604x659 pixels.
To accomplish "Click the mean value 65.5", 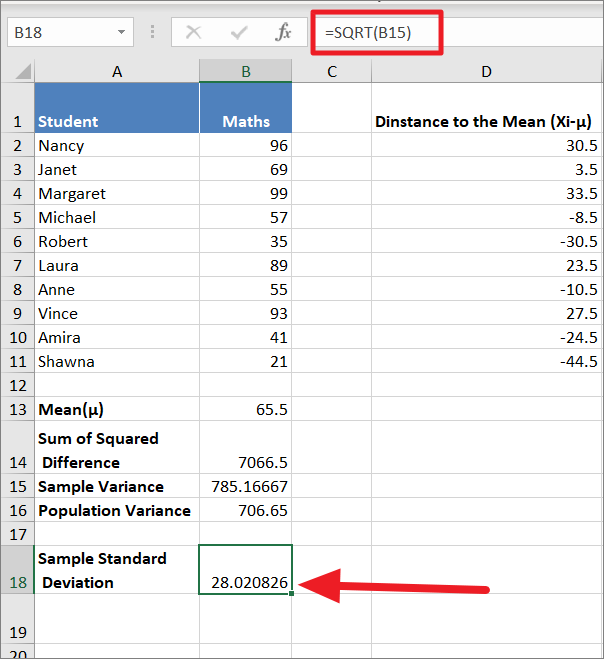I will [x=245, y=409].
